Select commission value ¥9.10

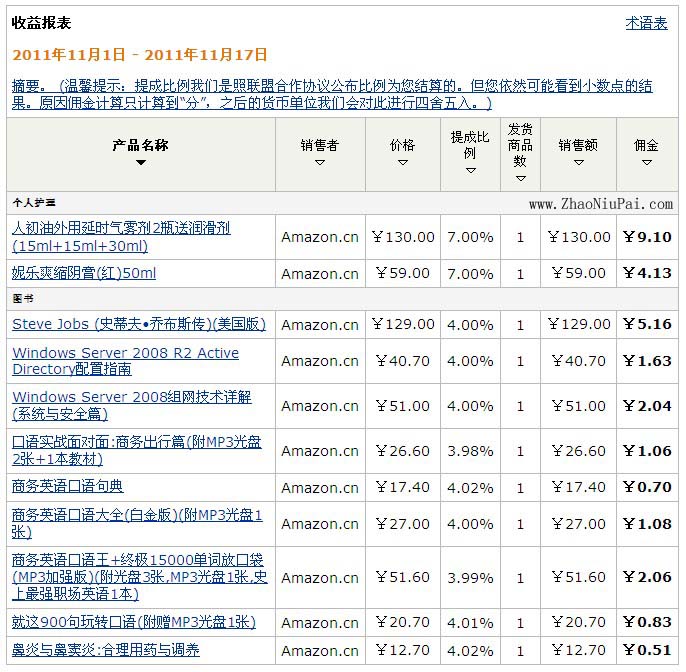pyautogui.click(x=647, y=237)
